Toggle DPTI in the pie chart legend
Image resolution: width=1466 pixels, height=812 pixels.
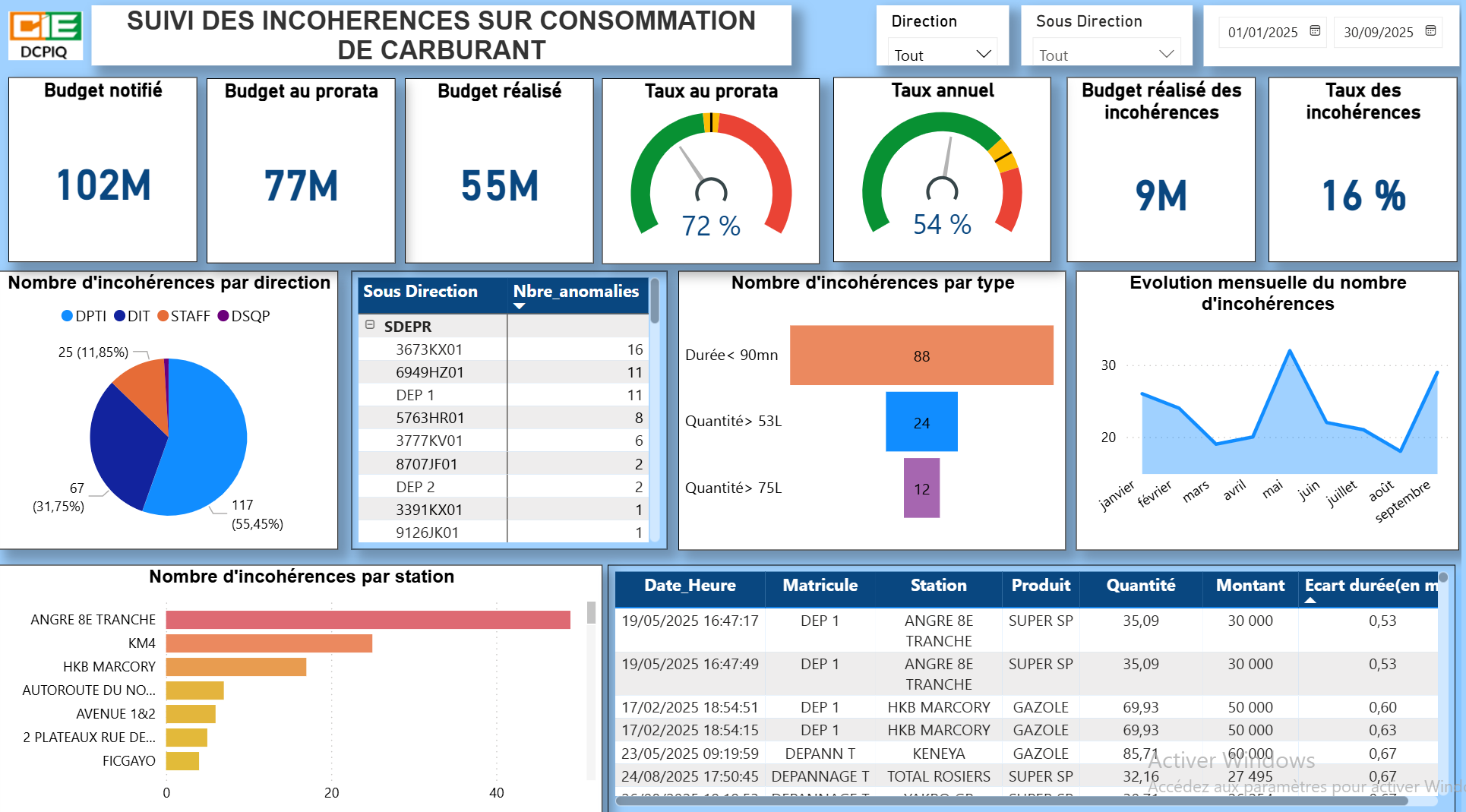pos(84,316)
